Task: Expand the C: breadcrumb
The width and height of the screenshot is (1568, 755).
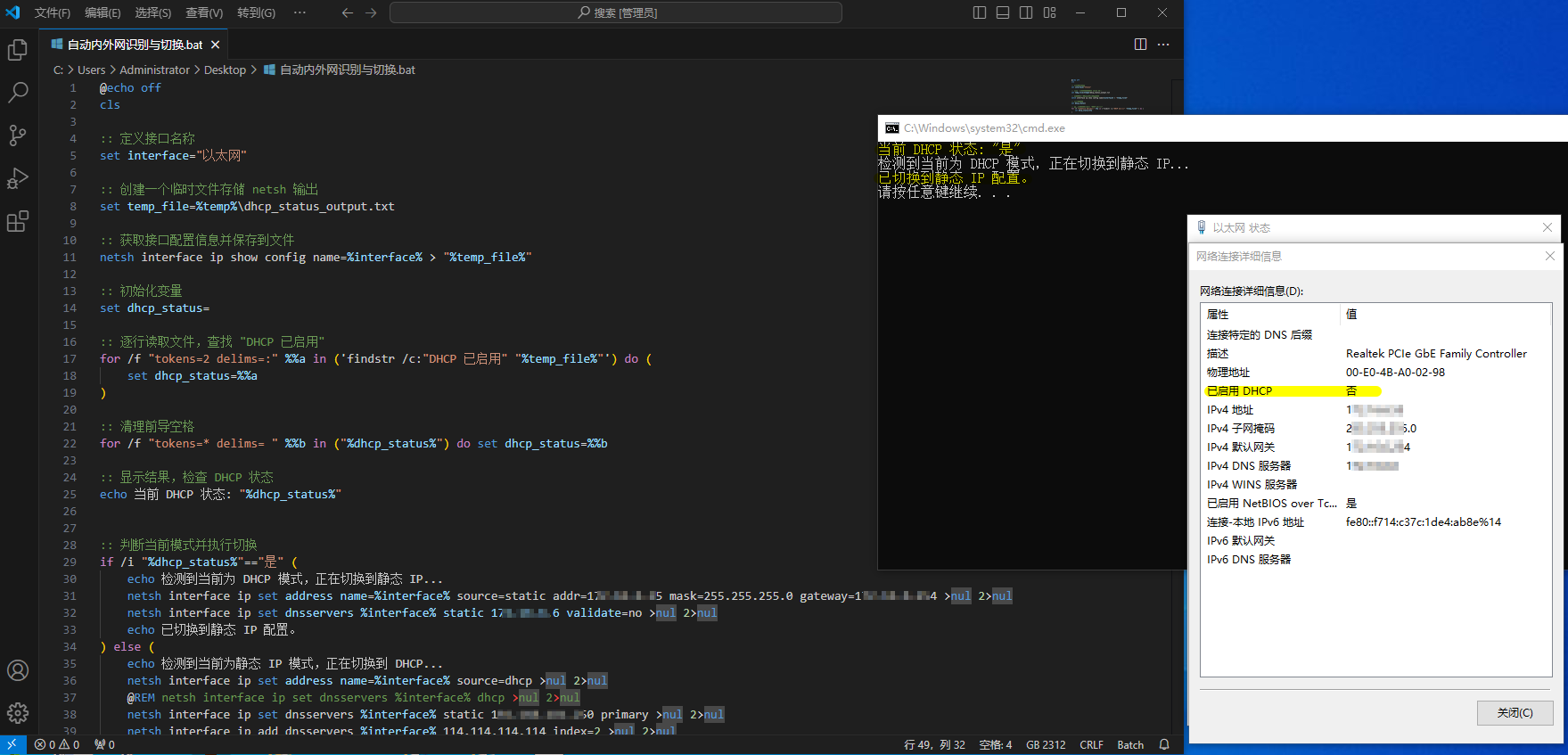Action: (x=58, y=70)
